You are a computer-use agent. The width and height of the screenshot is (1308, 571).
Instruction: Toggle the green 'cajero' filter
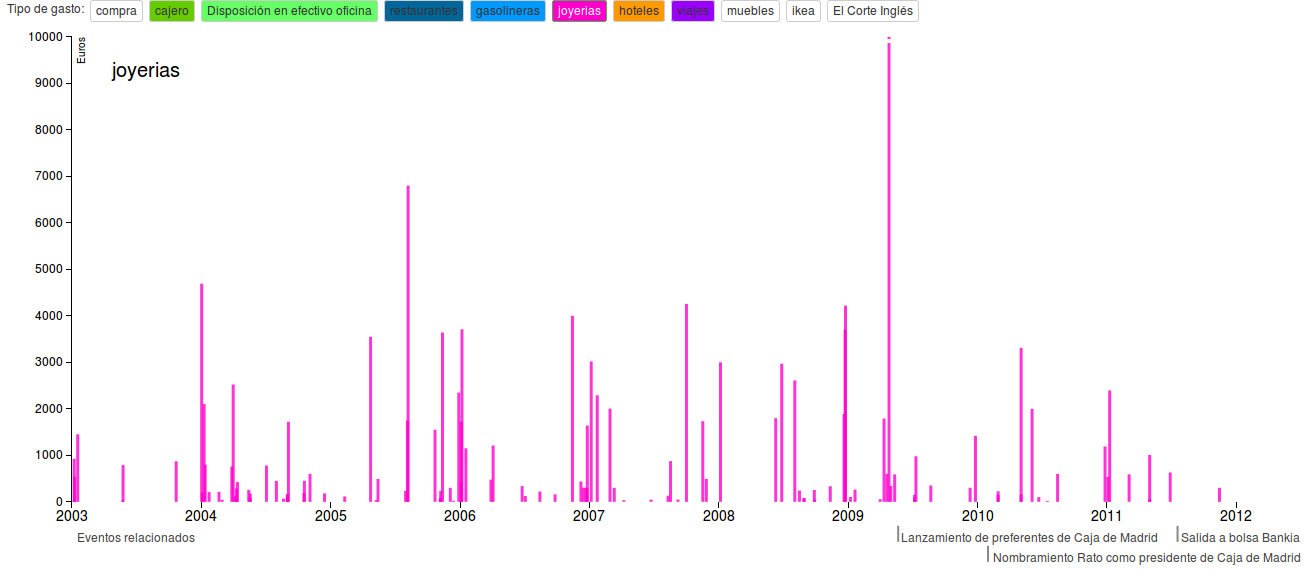tap(171, 11)
